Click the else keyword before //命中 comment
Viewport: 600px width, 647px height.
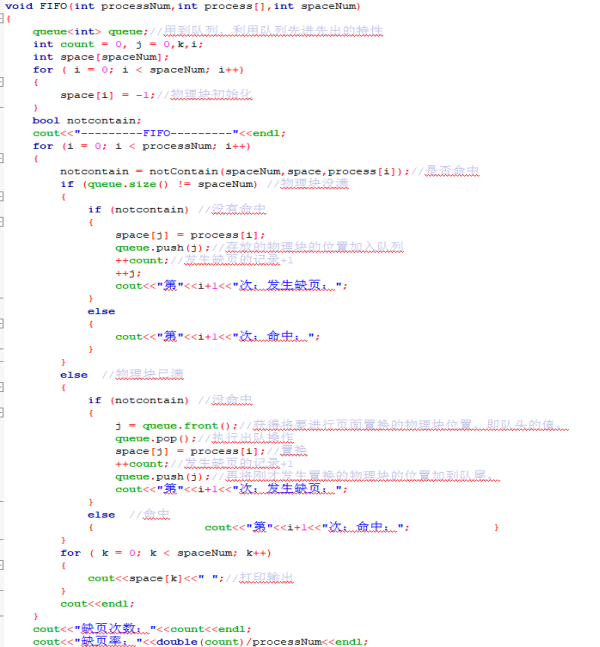(x=101, y=515)
